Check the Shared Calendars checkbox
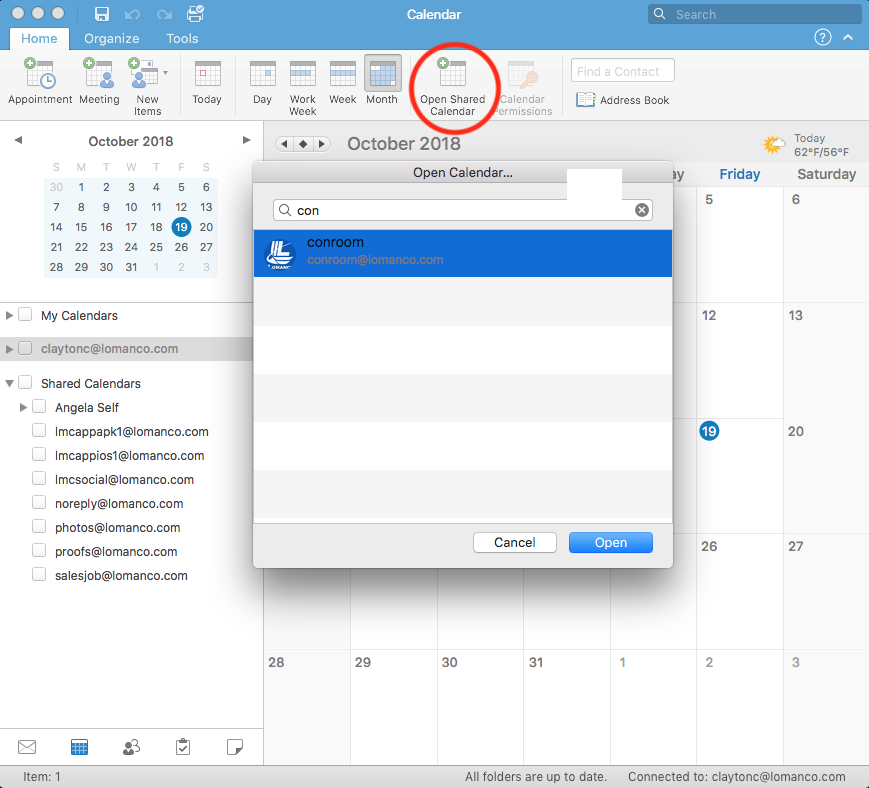The image size is (869, 788). 25,383
